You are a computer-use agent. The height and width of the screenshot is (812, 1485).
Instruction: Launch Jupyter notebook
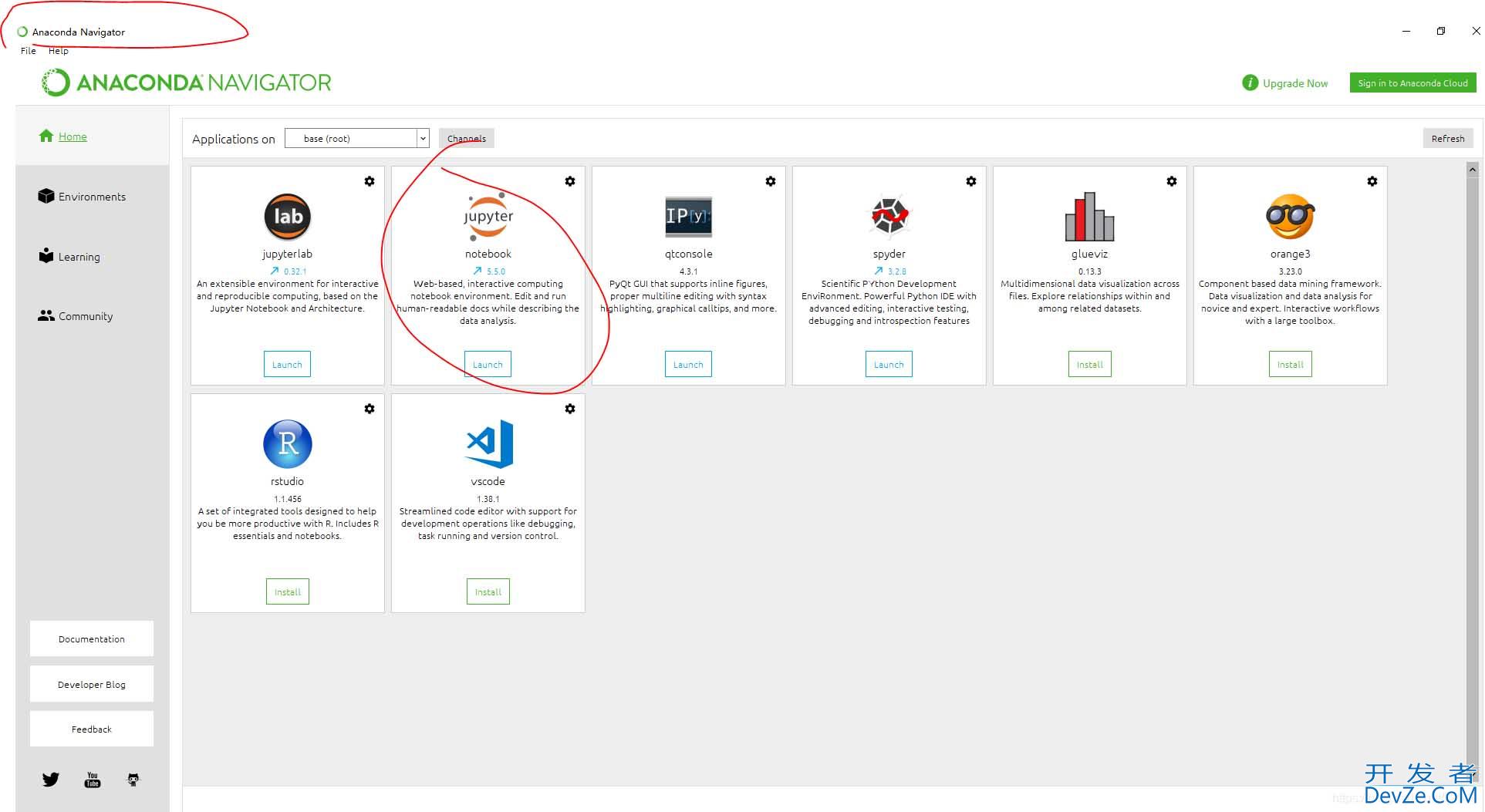tap(488, 364)
